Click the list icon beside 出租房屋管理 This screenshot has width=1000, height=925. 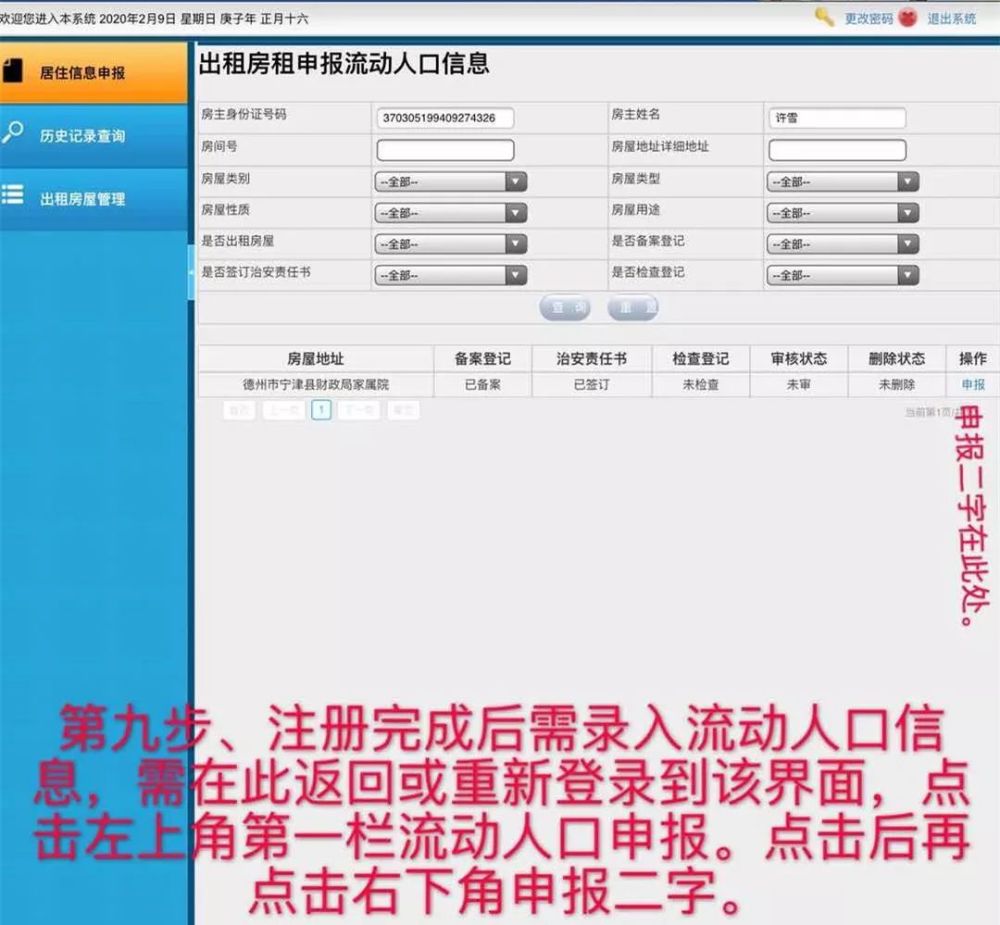click(x=12, y=195)
